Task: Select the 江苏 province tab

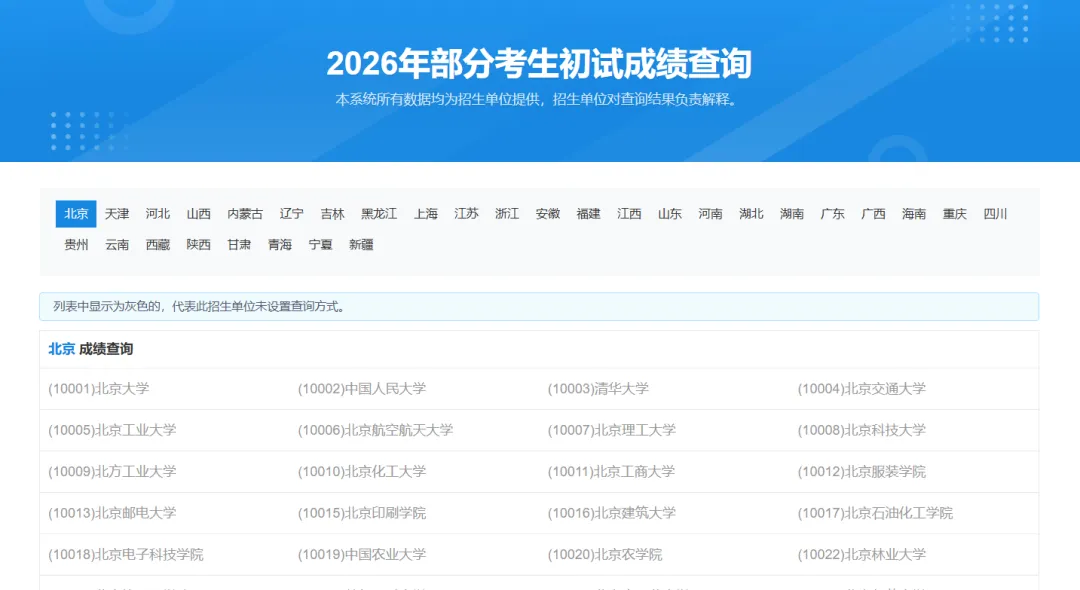Action: click(x=466, y=214)
